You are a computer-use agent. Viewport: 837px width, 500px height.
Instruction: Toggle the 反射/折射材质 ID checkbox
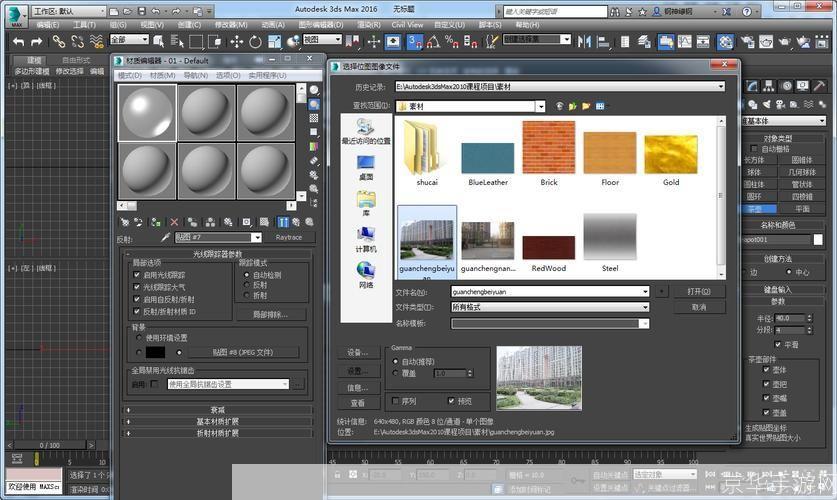(137, 311)
